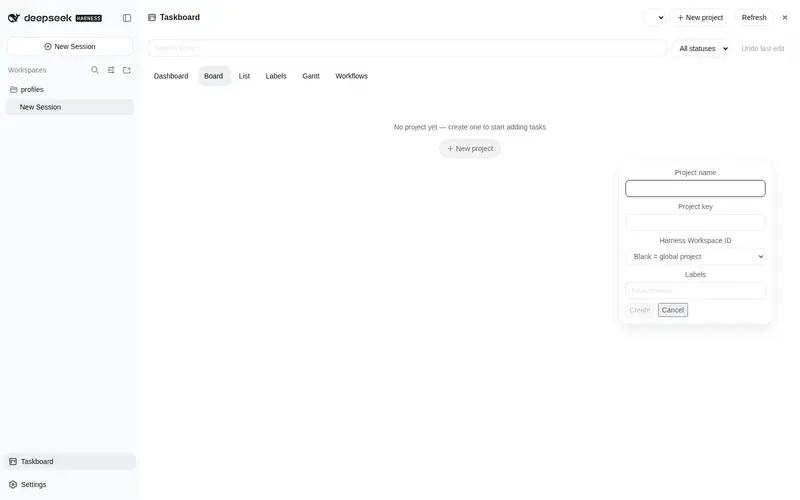The width and height of the screenshot is (800, 500).
Task: Click New project in the header
Action: (700, 17)
